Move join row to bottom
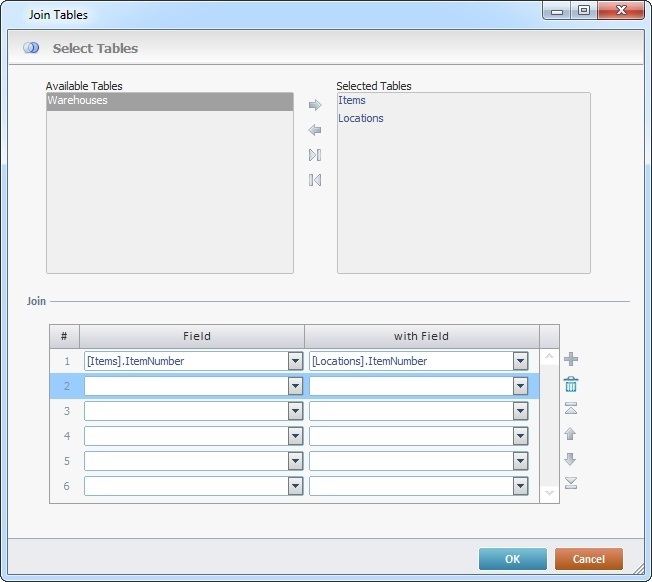Image resolution: width=652 pixels, height=582 pixels. [x=571, y=483]
